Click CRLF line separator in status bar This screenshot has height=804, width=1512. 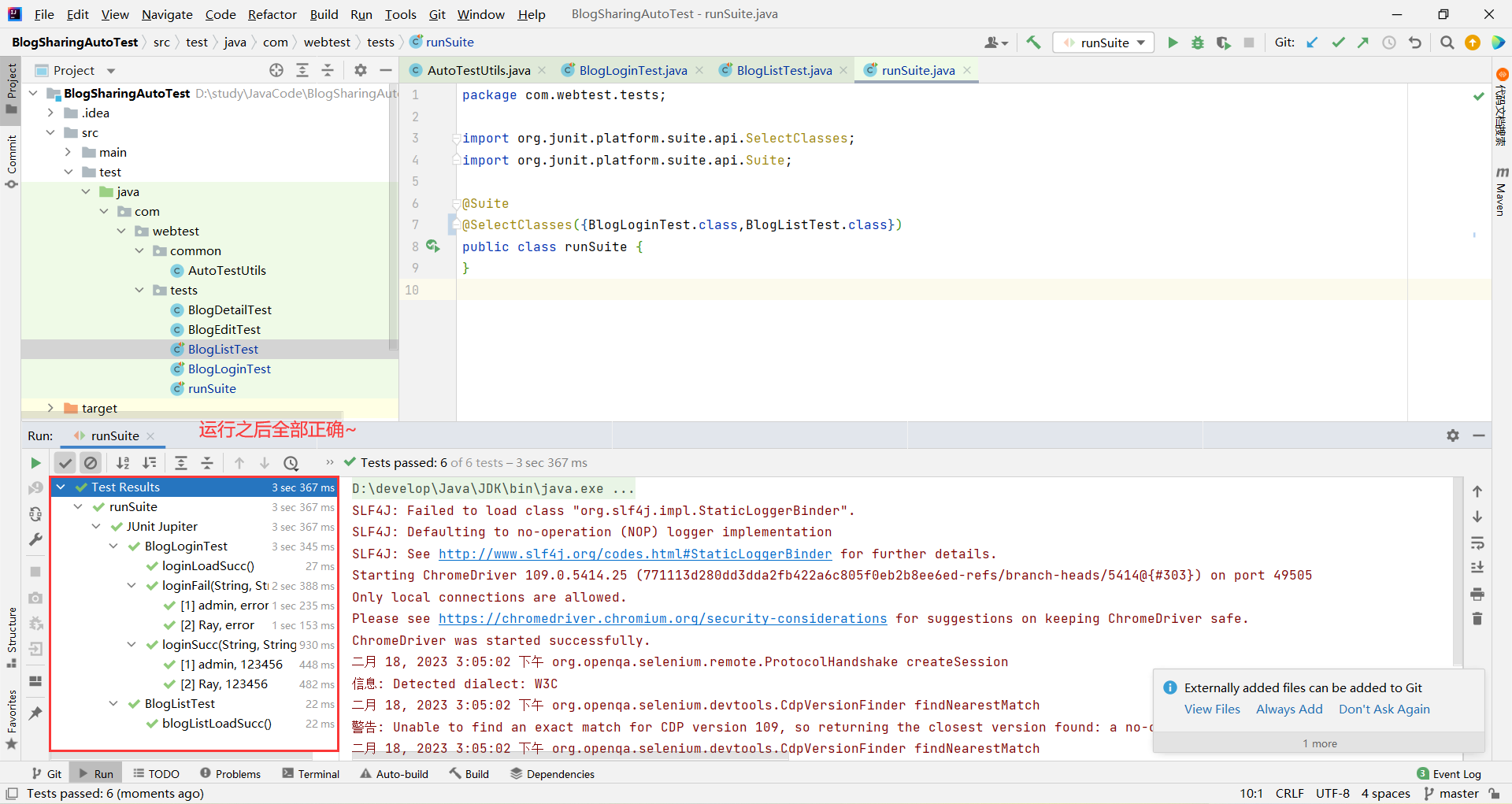point(1289,794)
